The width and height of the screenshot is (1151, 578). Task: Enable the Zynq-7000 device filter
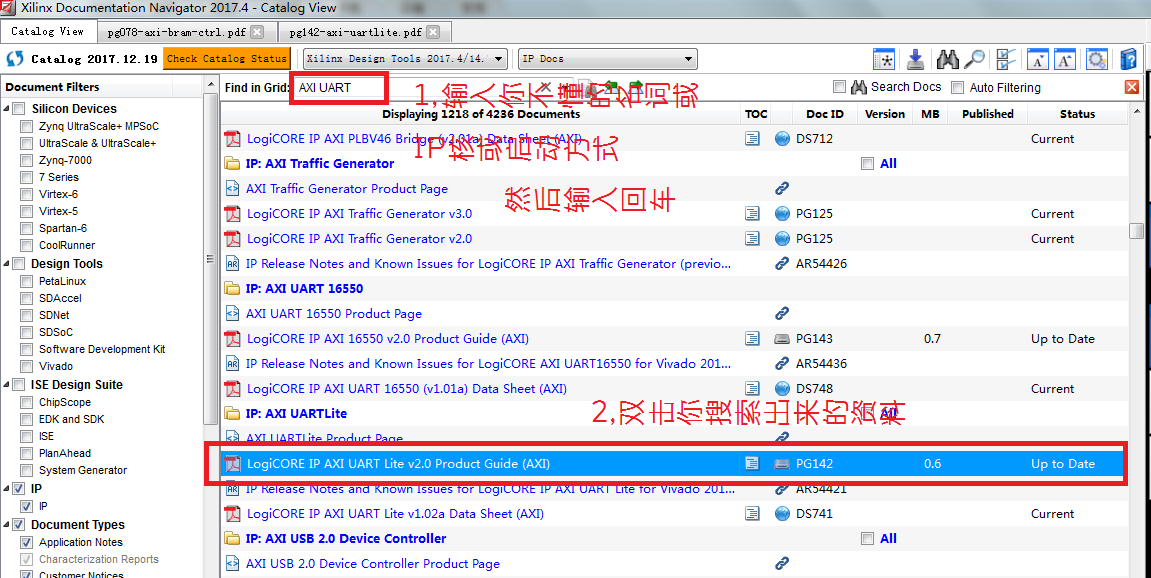pyautogui.click(x=27, y=159)
